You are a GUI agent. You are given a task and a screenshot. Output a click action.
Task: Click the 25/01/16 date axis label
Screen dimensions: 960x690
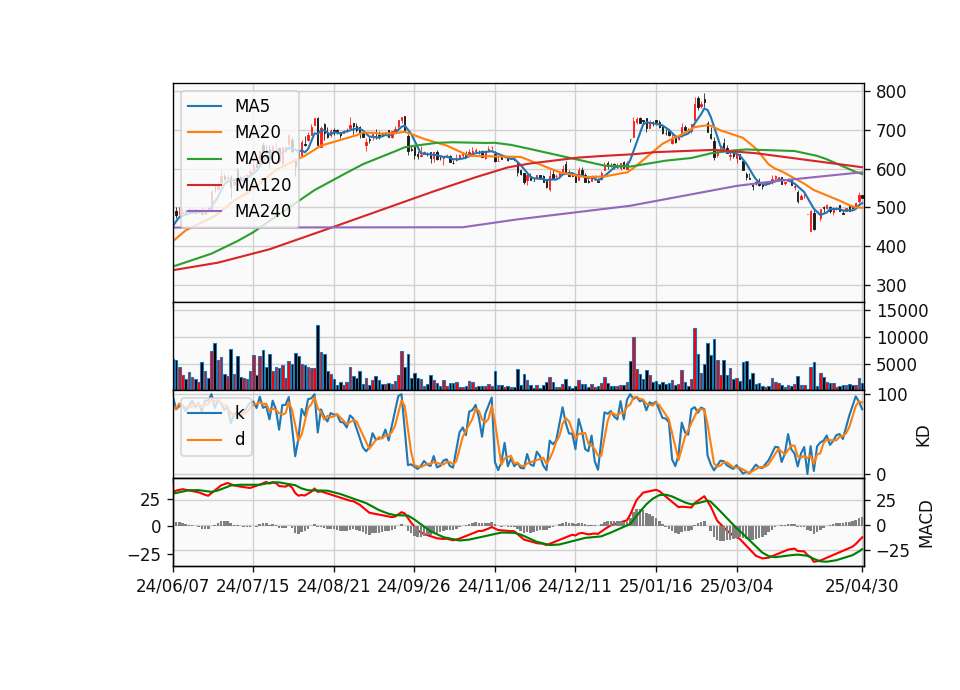pyautogui.click(x=656, y=586)
